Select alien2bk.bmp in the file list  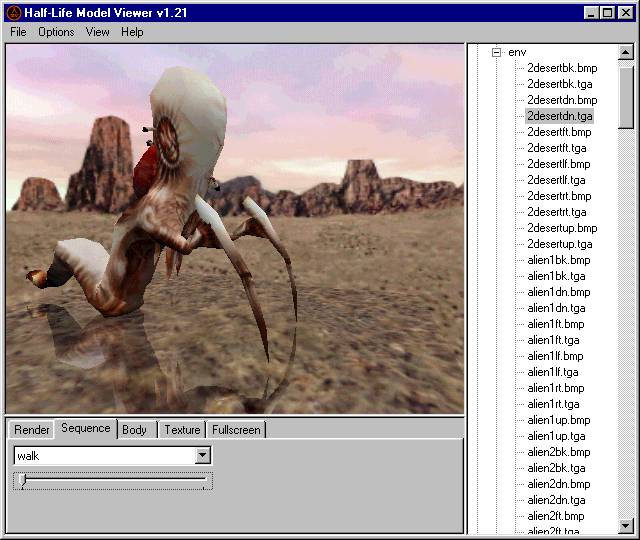pyautogui.click(x=559, y=452)
